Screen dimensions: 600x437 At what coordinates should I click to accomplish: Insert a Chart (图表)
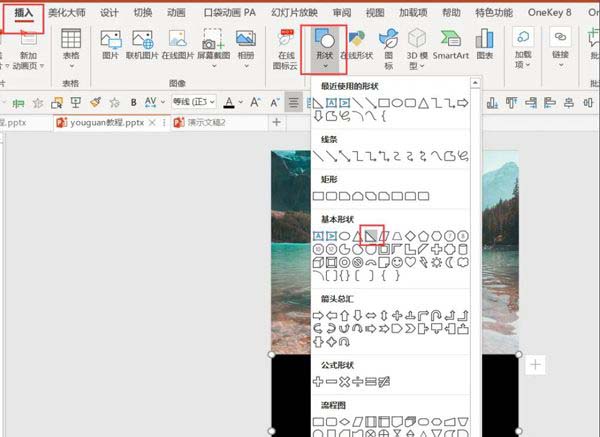[484, 44]
